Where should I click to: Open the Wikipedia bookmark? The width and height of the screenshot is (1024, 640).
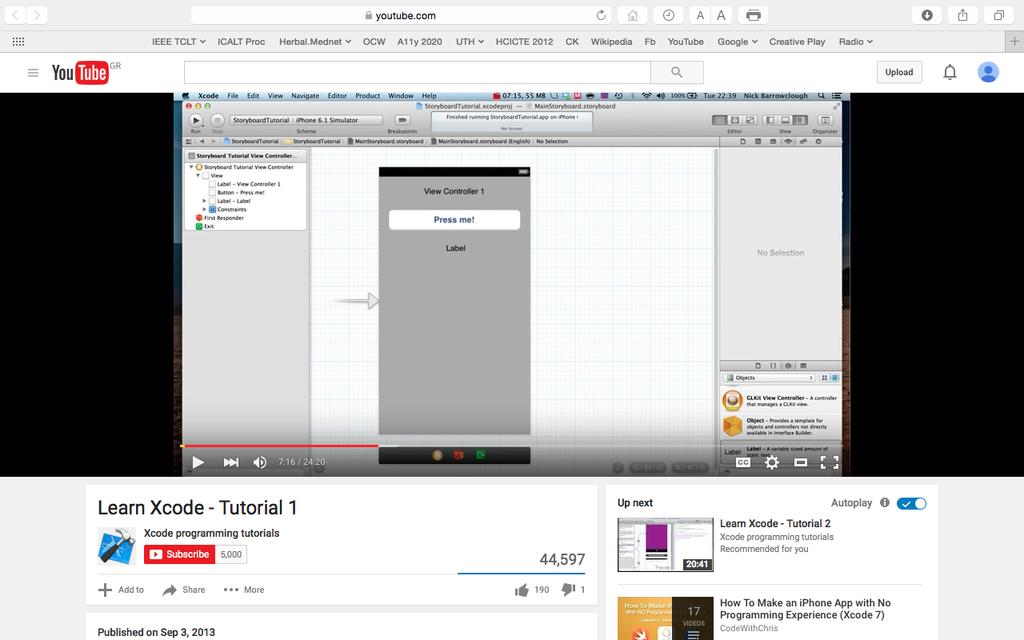pos(611,41)
